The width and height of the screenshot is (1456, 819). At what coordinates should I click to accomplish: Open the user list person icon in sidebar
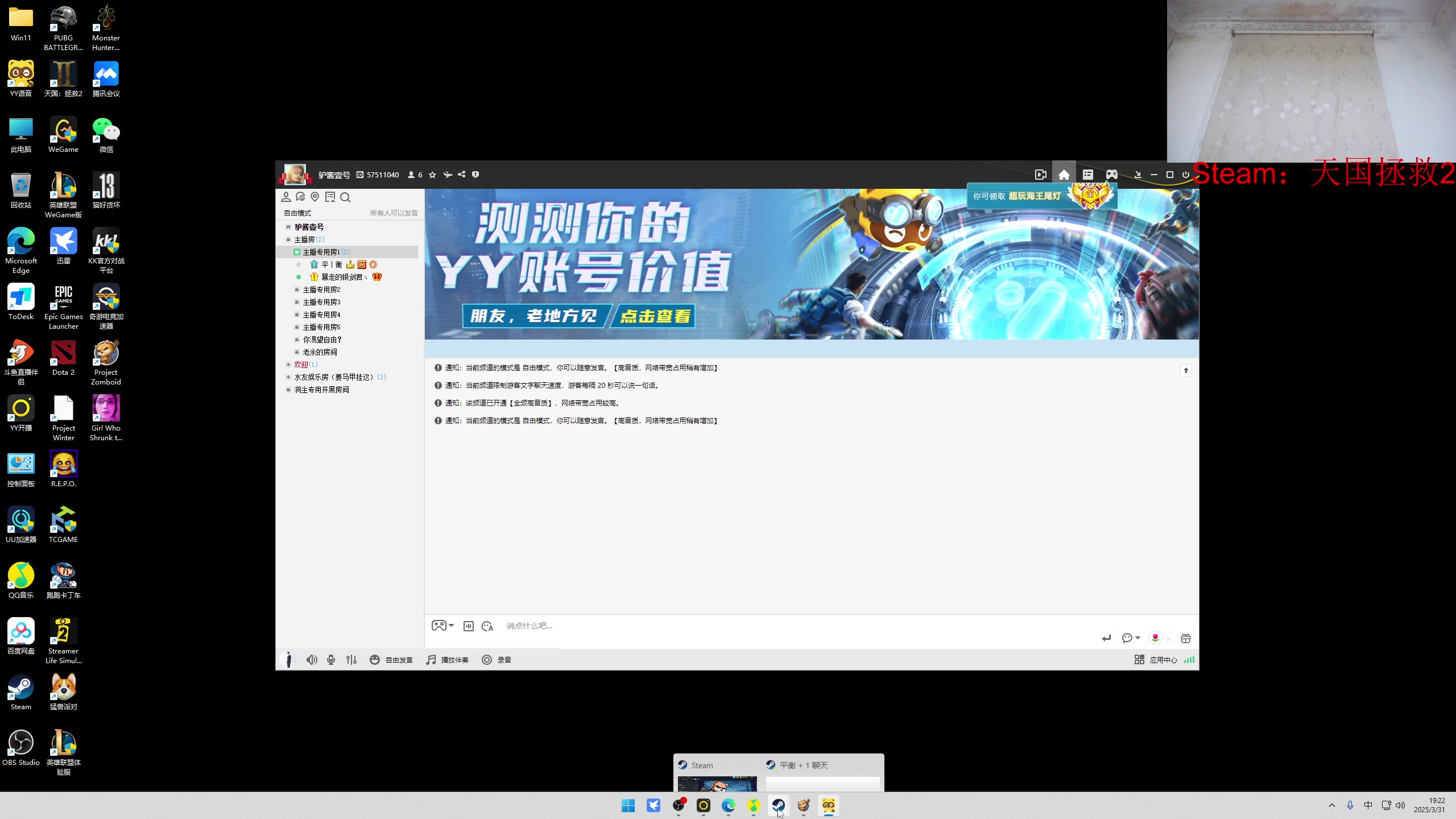point(286,197)
